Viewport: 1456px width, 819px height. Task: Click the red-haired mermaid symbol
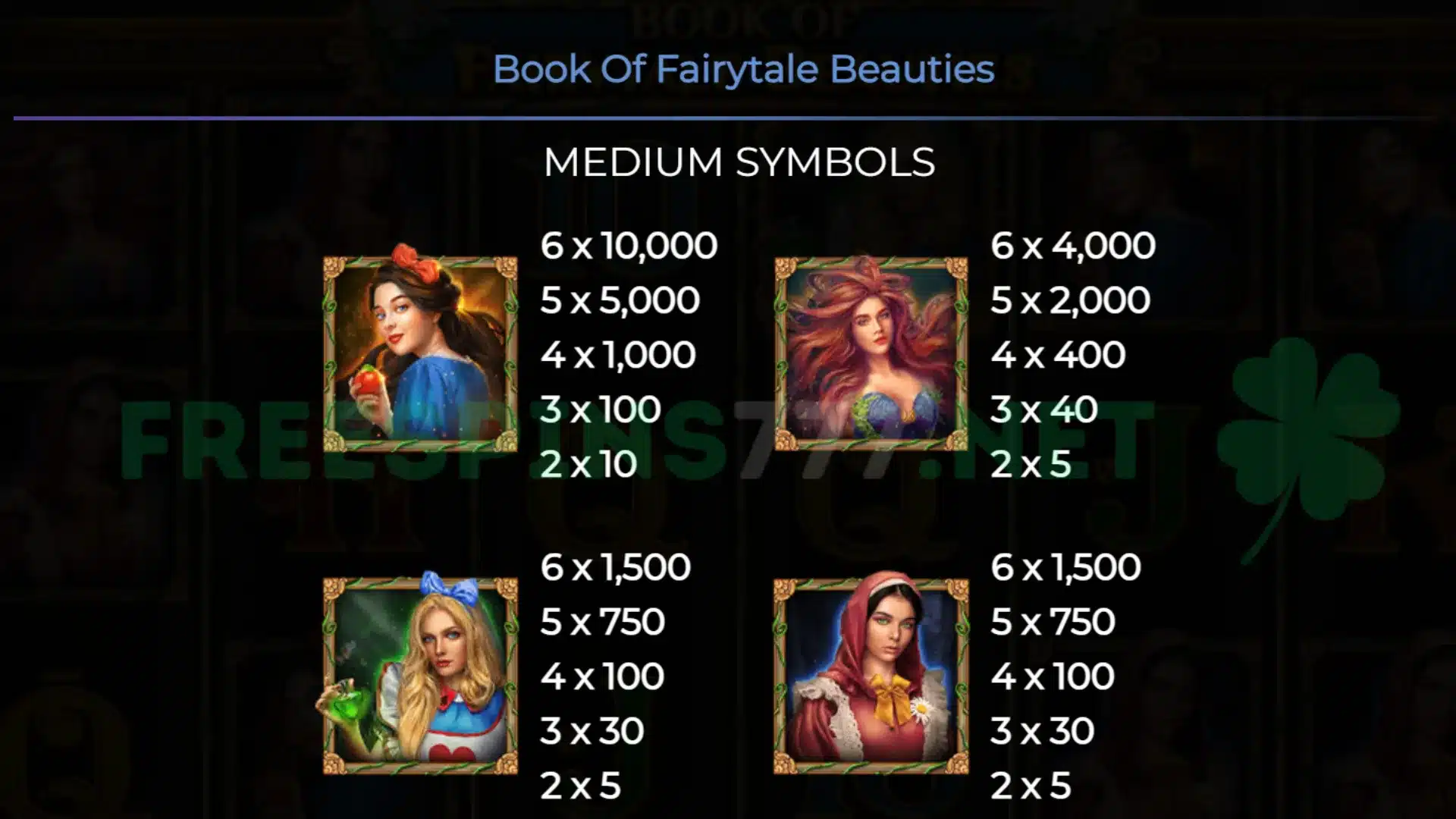[x=871, y=353]
